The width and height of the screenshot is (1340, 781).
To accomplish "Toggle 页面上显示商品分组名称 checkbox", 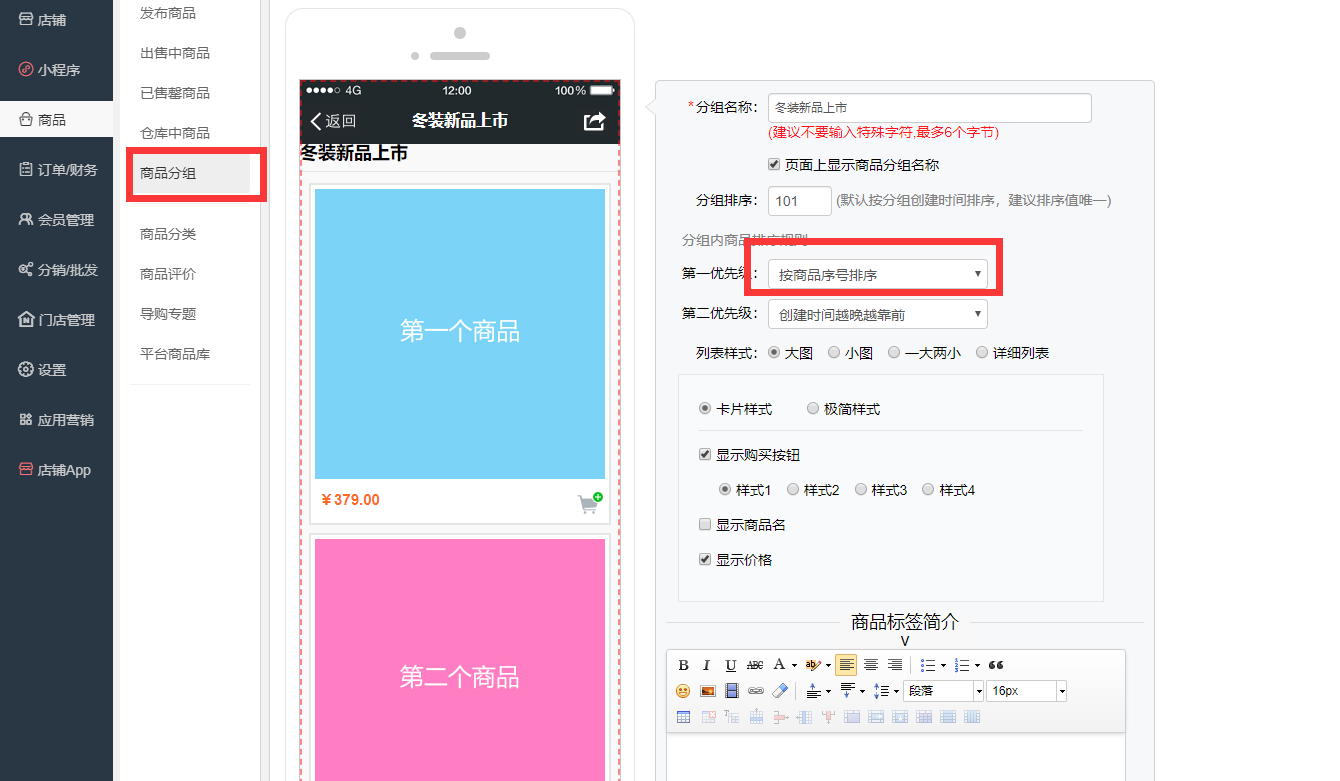I will 774,164.
